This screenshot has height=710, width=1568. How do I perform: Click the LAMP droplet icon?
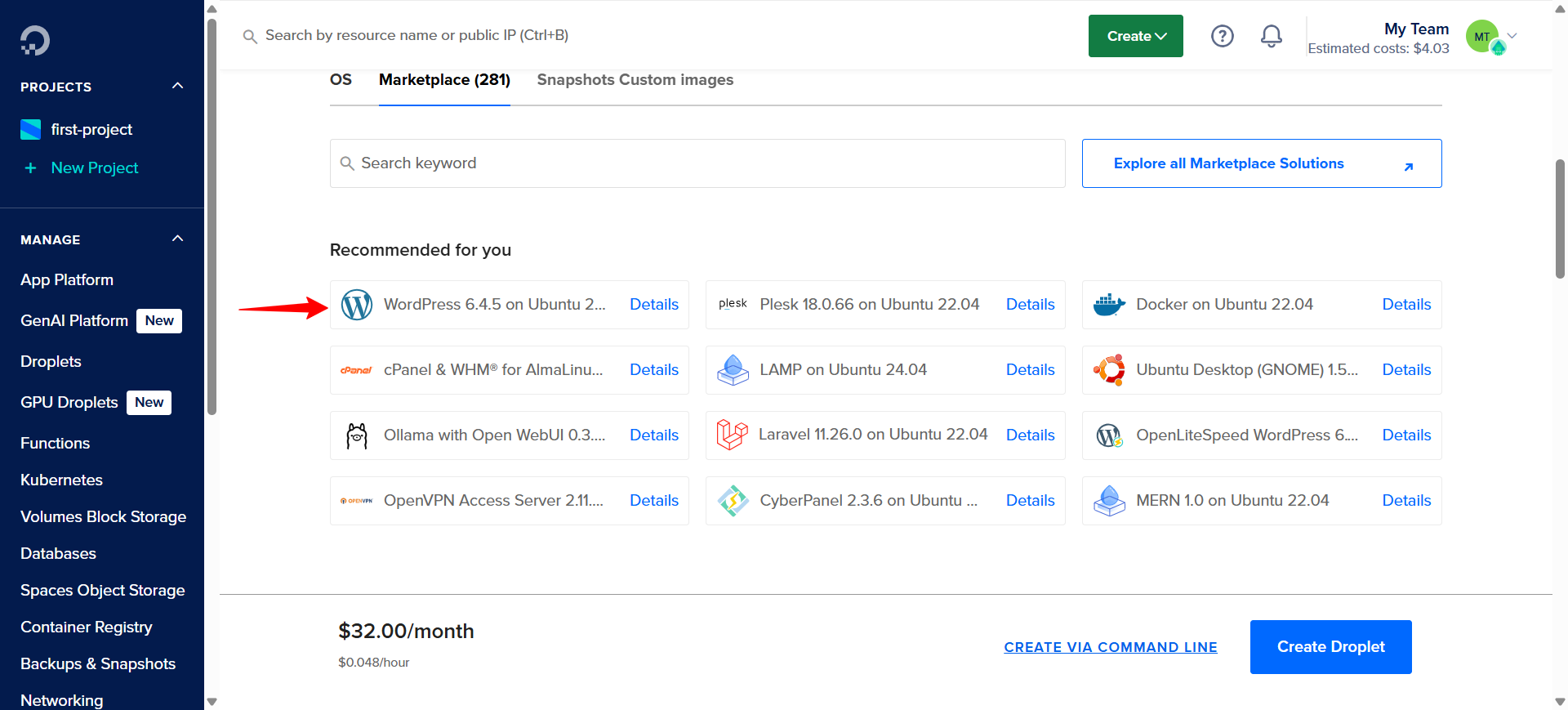pyautogui.click(x=733, y=370)
